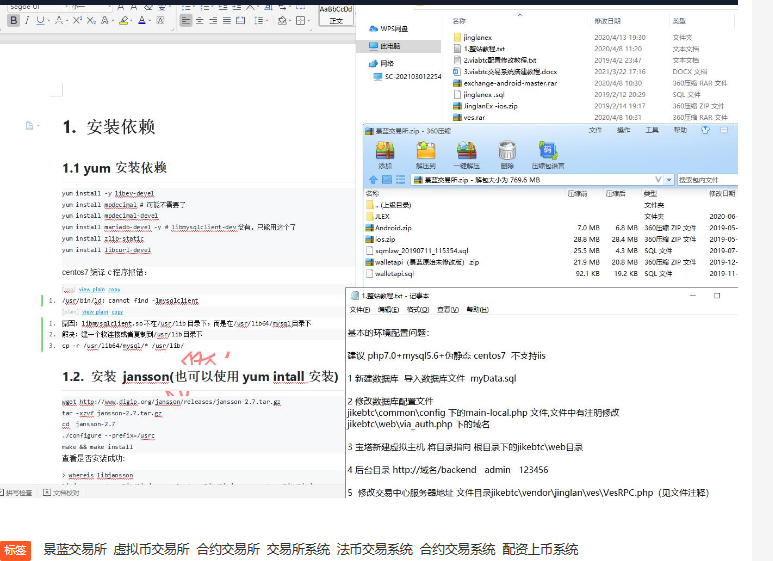The image size is (773, 561).
Task: Open 格式(O) menu in Notepad
Action: point(418,310)
